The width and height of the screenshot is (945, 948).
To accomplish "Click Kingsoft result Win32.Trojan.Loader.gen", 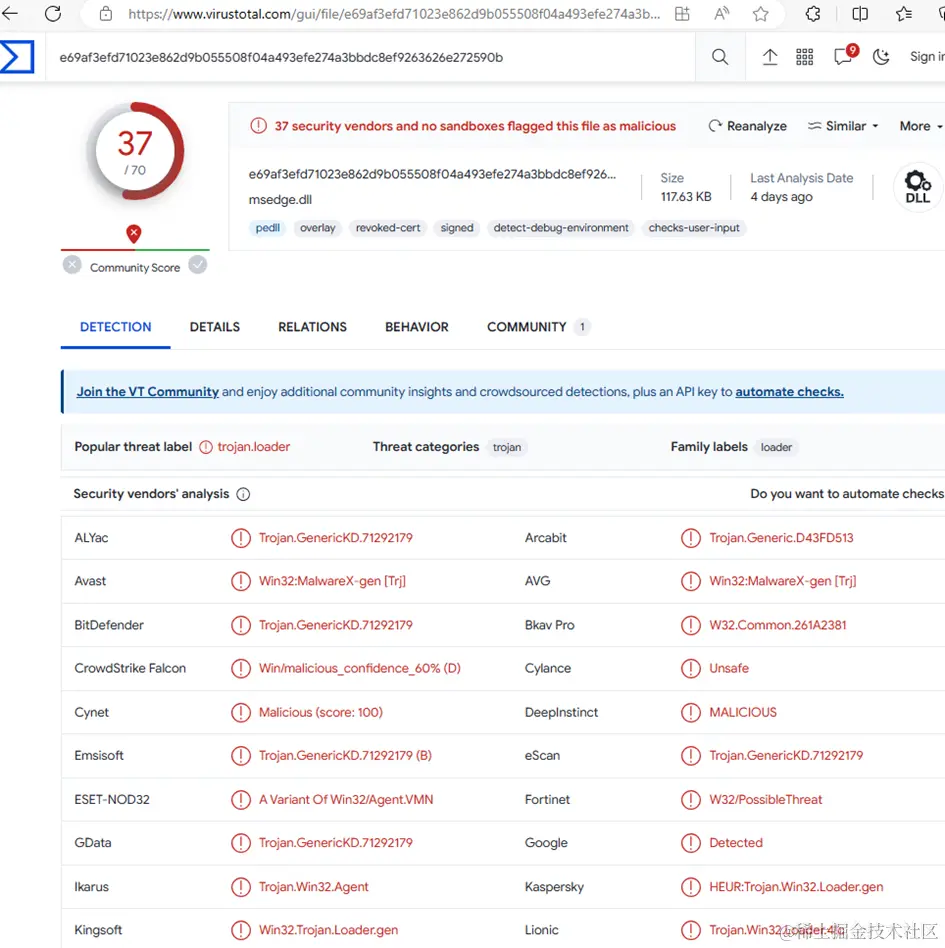I will [328, 930].
